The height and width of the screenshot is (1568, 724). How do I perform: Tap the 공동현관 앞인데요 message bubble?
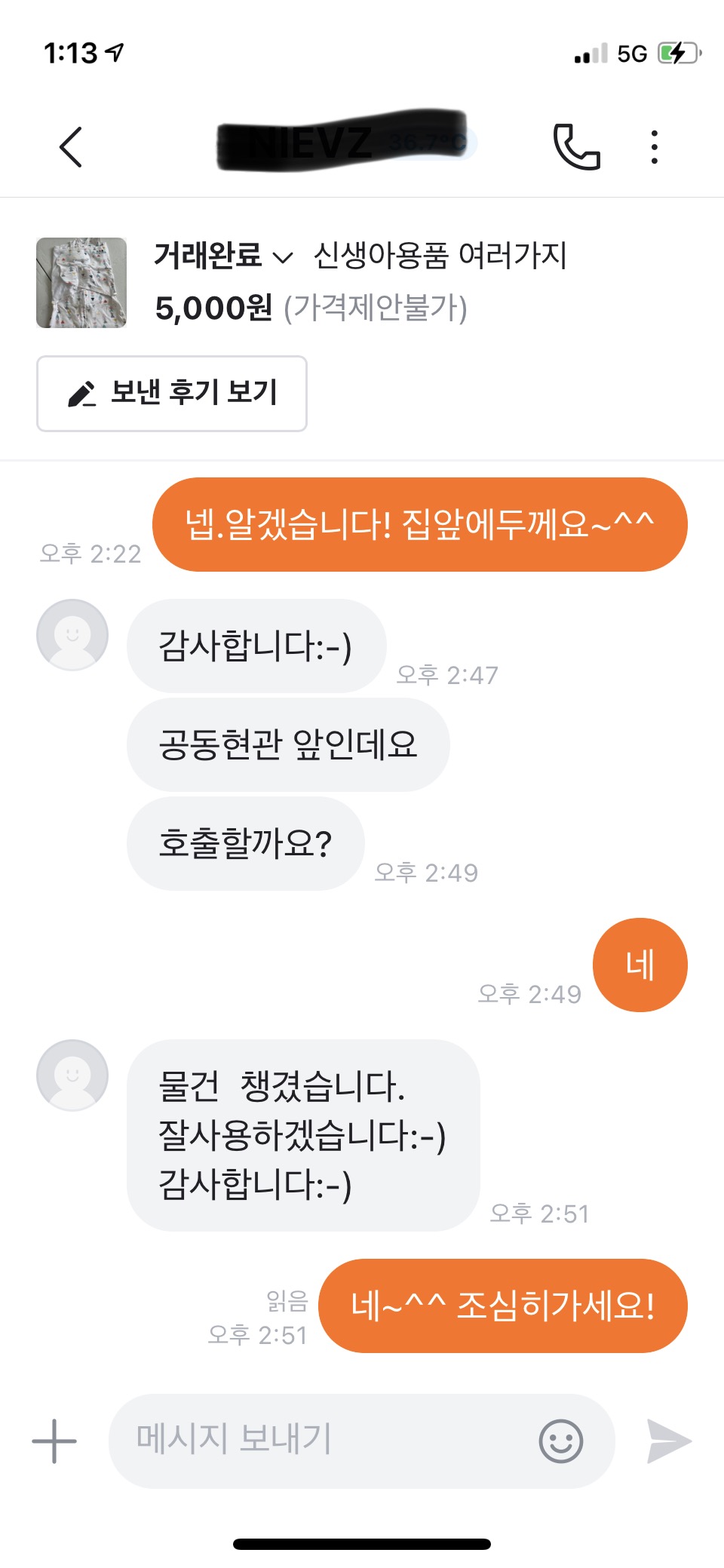tap(288, 744)
